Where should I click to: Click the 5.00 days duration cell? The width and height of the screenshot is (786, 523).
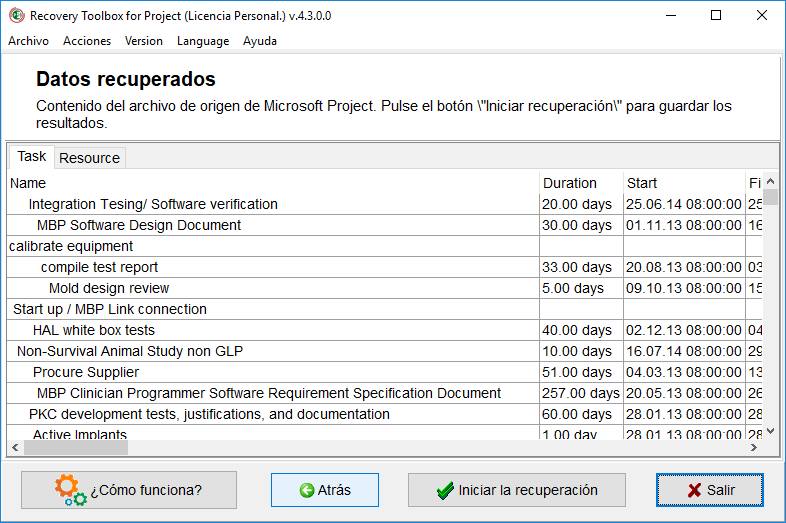(581, 288)
